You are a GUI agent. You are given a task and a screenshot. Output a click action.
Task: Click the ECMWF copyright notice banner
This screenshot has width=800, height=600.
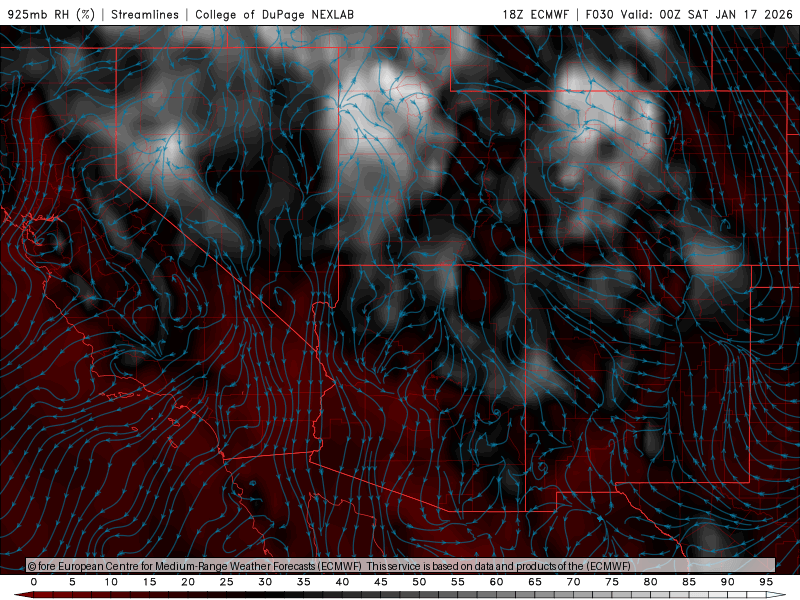[401, 566]
